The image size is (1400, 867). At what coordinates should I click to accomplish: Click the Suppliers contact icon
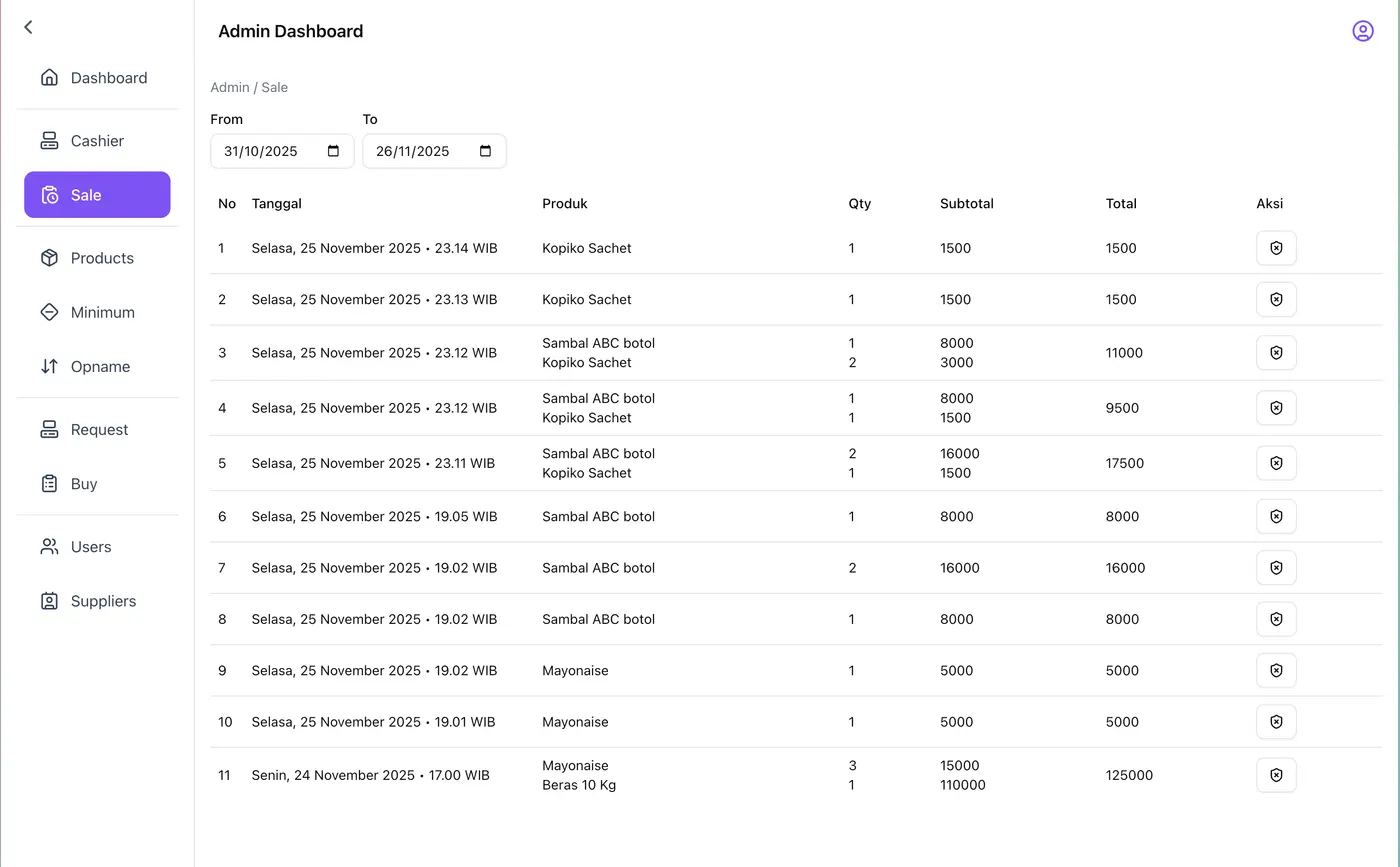click(x=49, y=601)
